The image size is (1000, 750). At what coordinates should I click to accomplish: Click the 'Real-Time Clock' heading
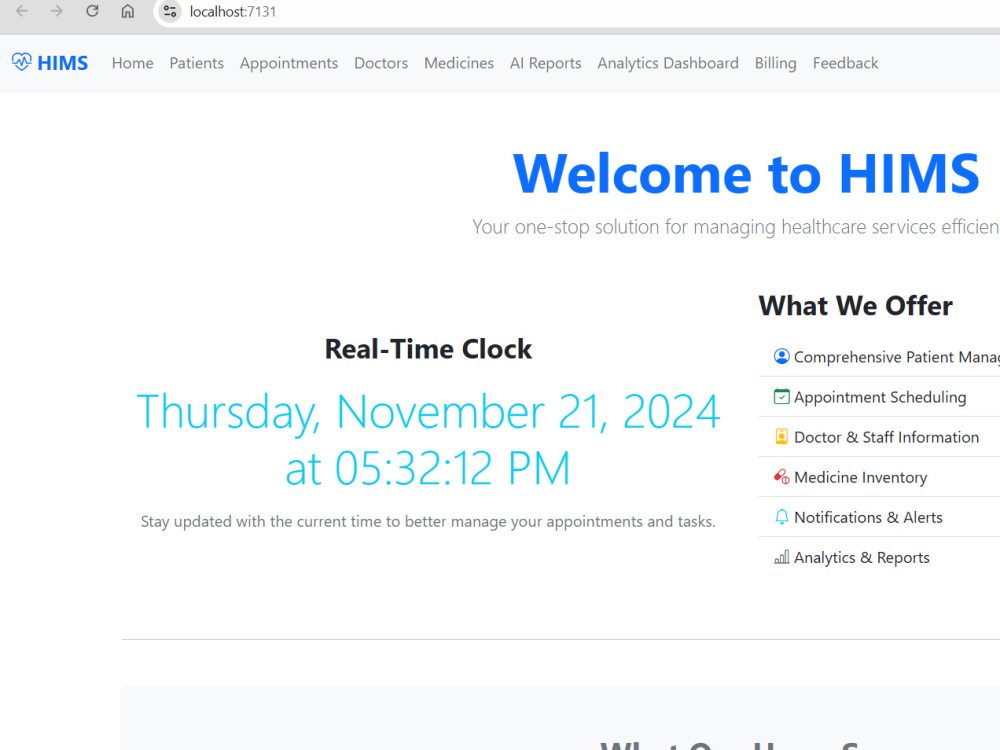click(x=428, y=349)
